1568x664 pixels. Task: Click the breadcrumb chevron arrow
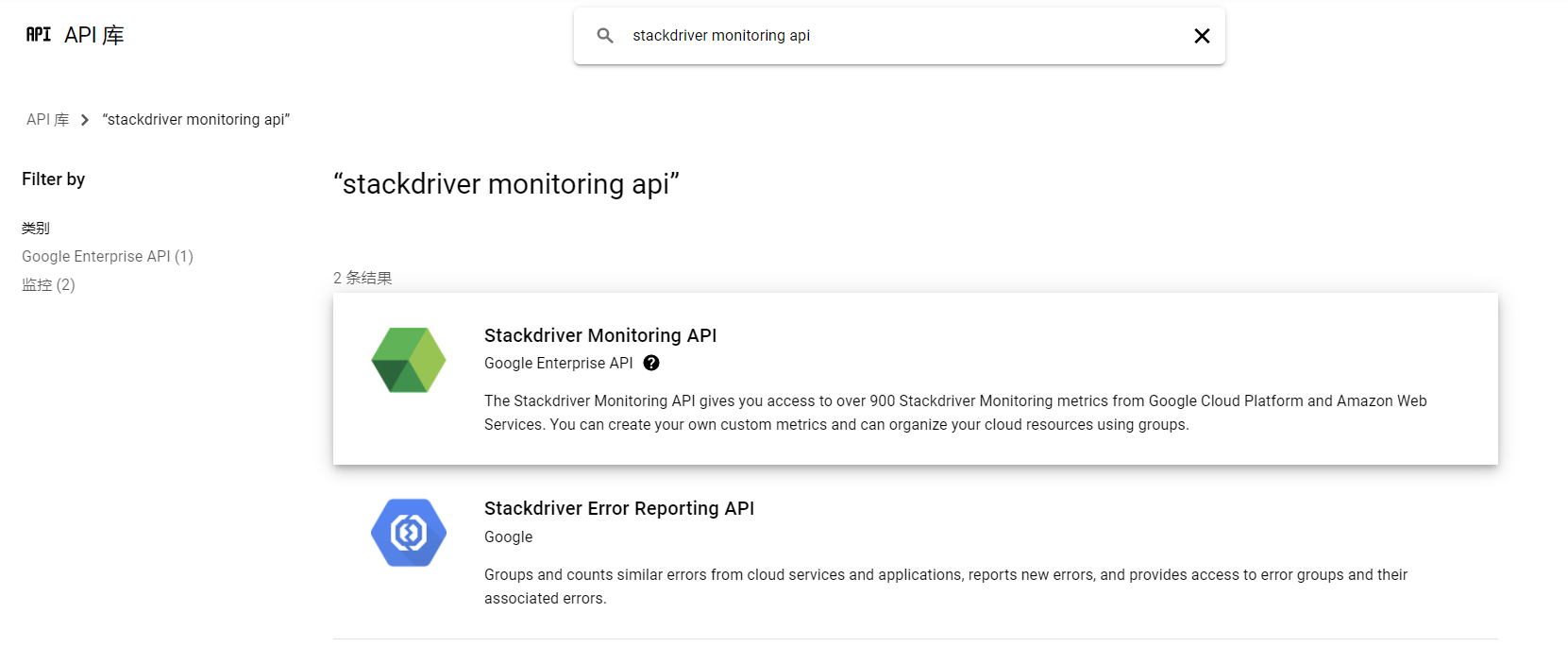click(x=85, y=120)
